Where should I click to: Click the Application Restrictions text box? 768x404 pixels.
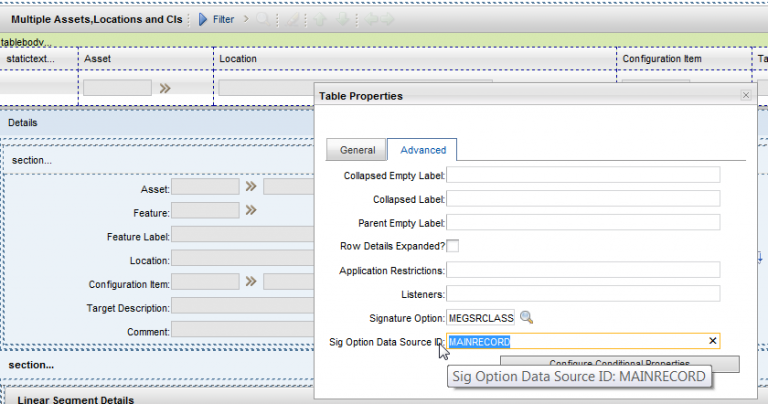pos(583,270)
